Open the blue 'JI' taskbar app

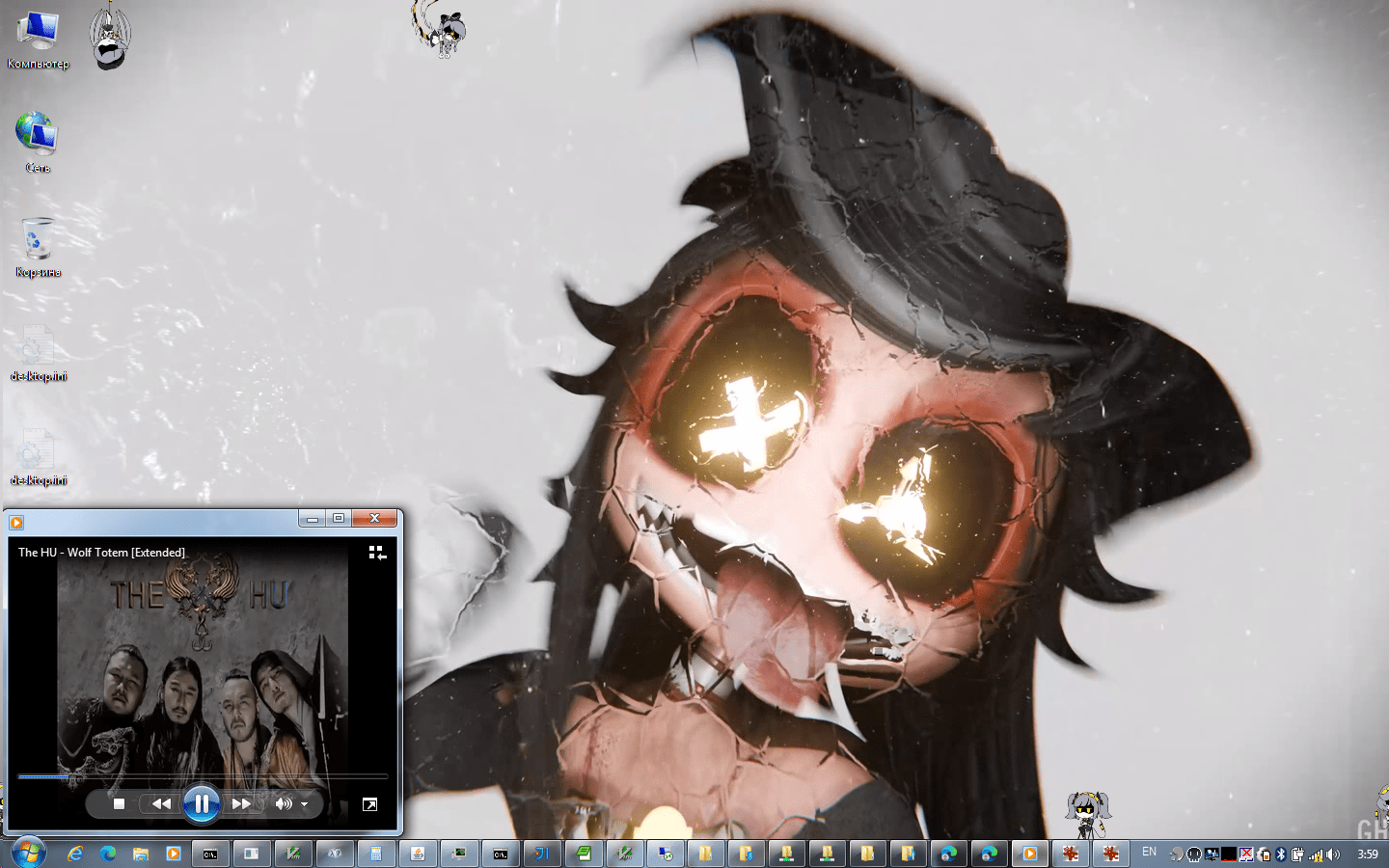tap(542, 854)
